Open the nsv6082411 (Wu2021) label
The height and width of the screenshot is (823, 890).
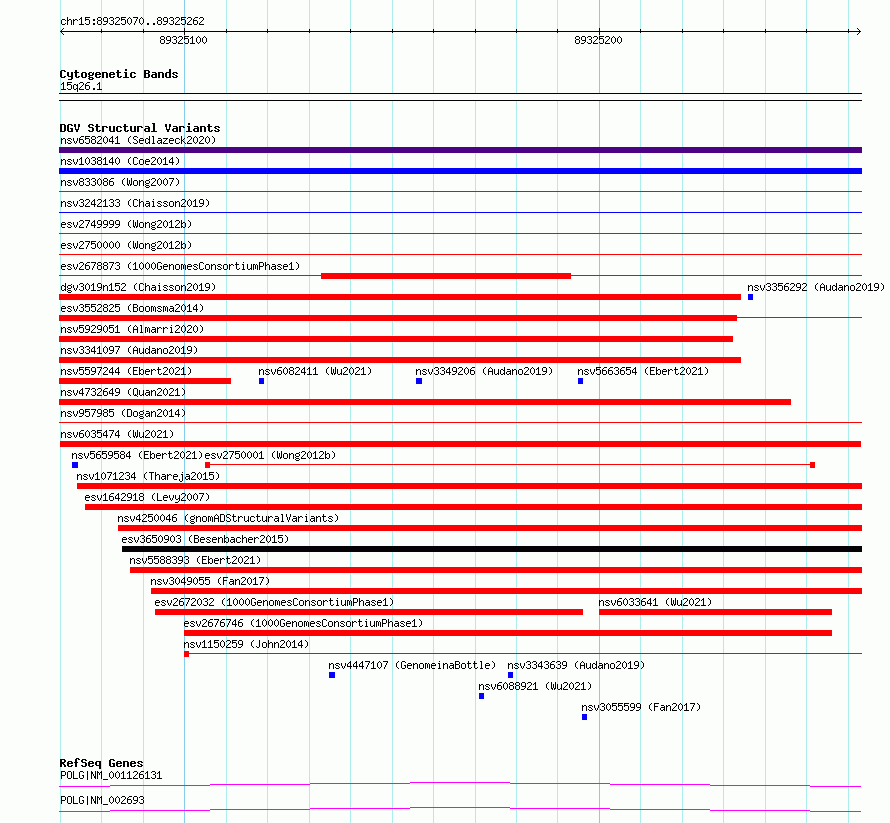pyautogui.click(x=315, y=371)
